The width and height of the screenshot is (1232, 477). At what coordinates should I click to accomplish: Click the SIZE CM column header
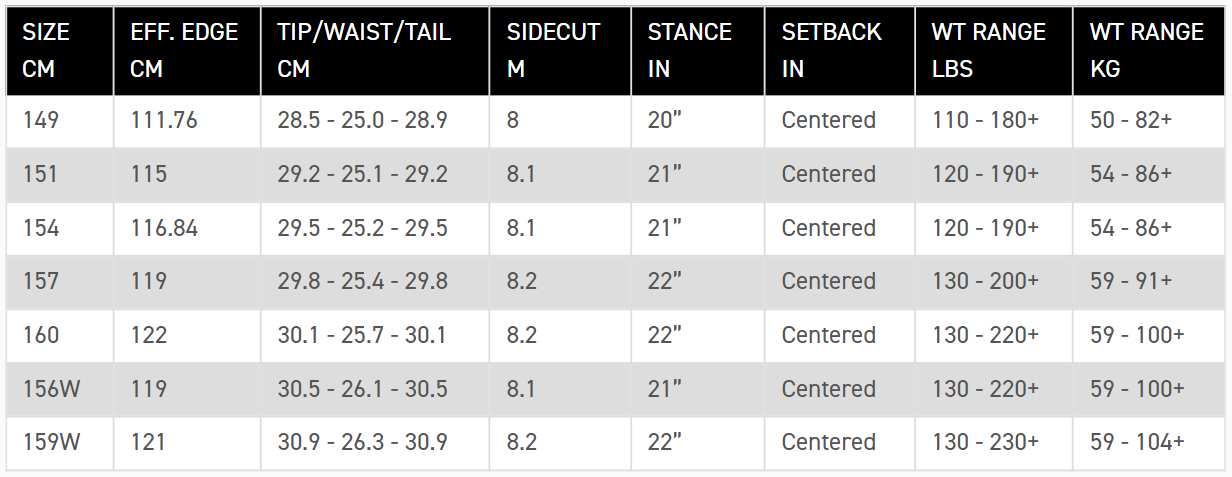pyautogui.click(x=47, y=50)
